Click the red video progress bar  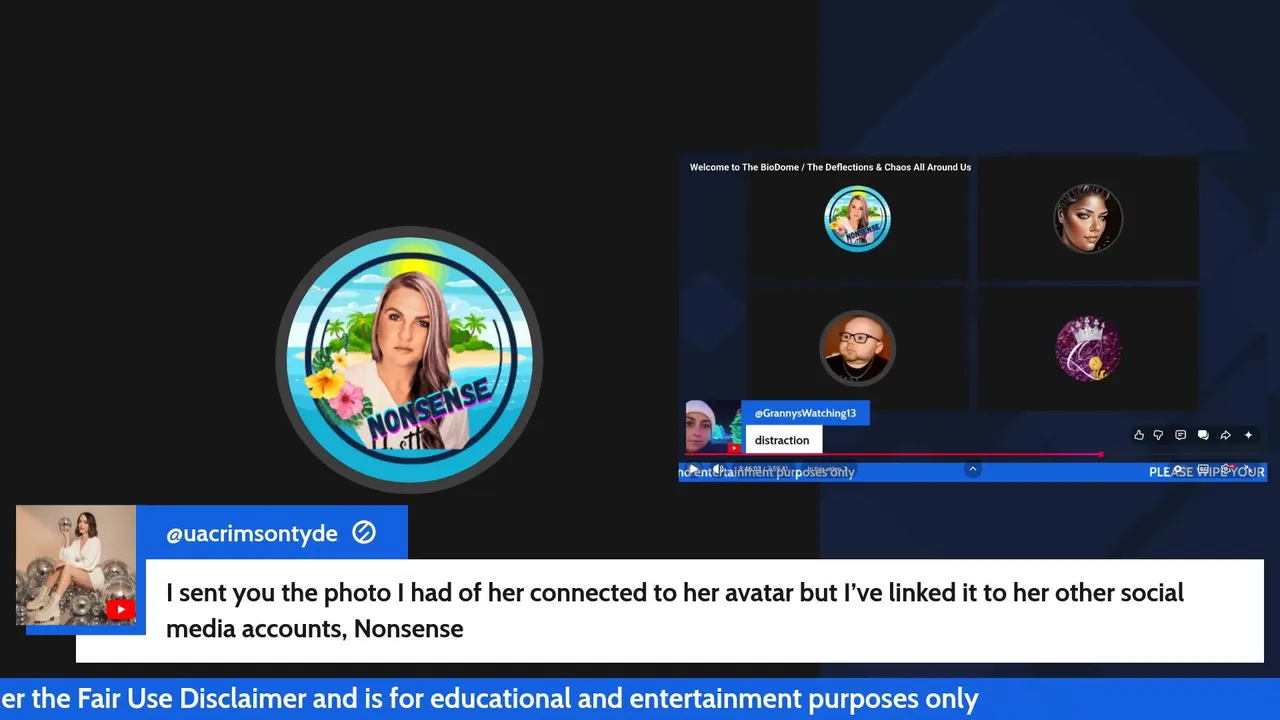point(891,454)
